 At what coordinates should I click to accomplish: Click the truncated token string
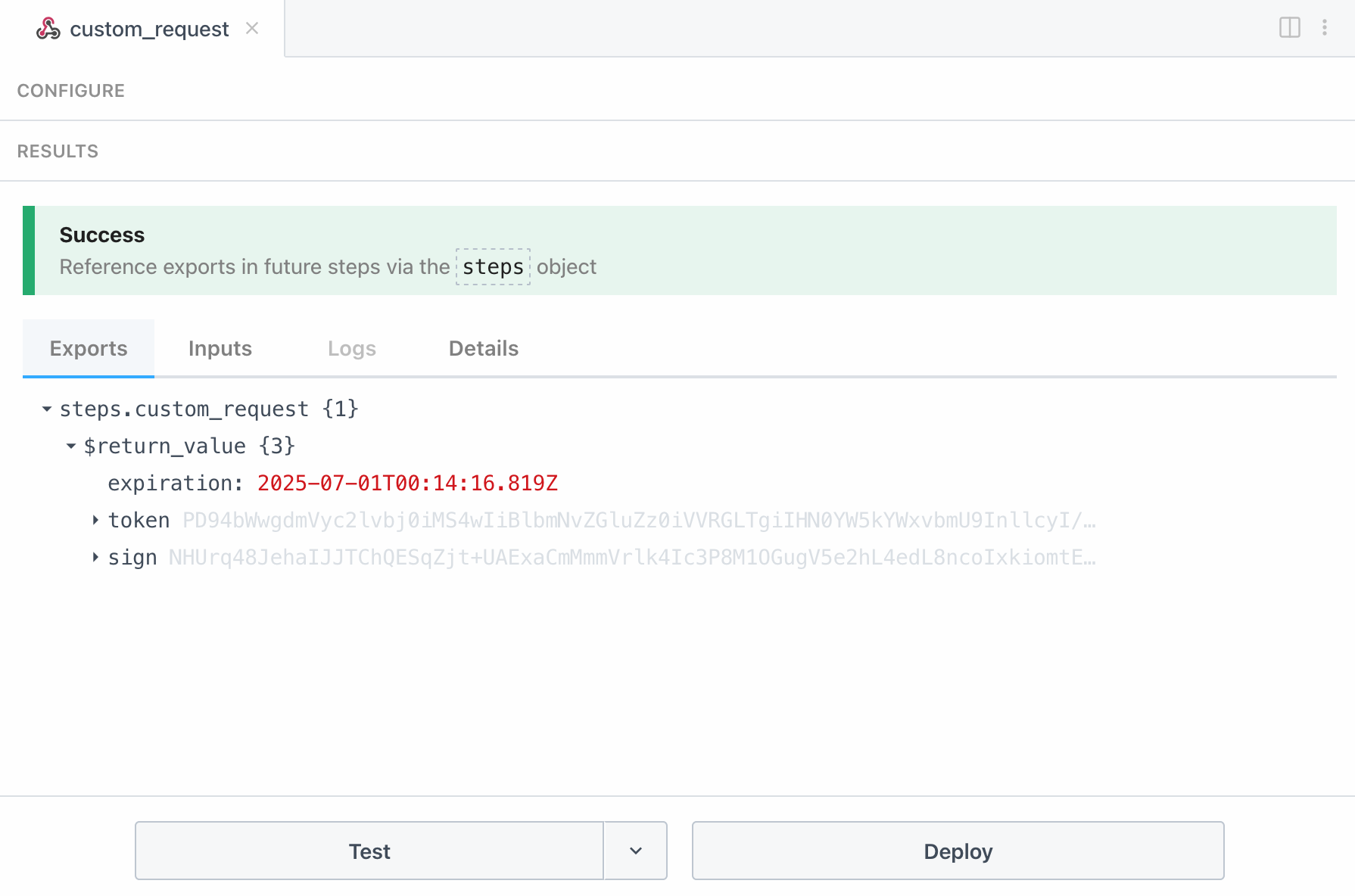[638, 520]
